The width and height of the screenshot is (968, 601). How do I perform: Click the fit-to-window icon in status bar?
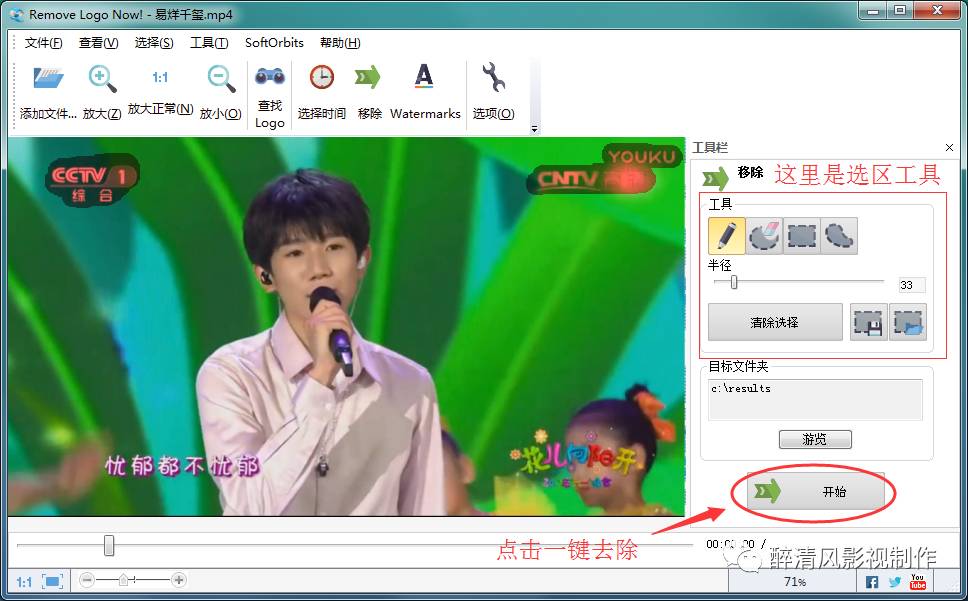pyautogui.click(x=52, y=581)
